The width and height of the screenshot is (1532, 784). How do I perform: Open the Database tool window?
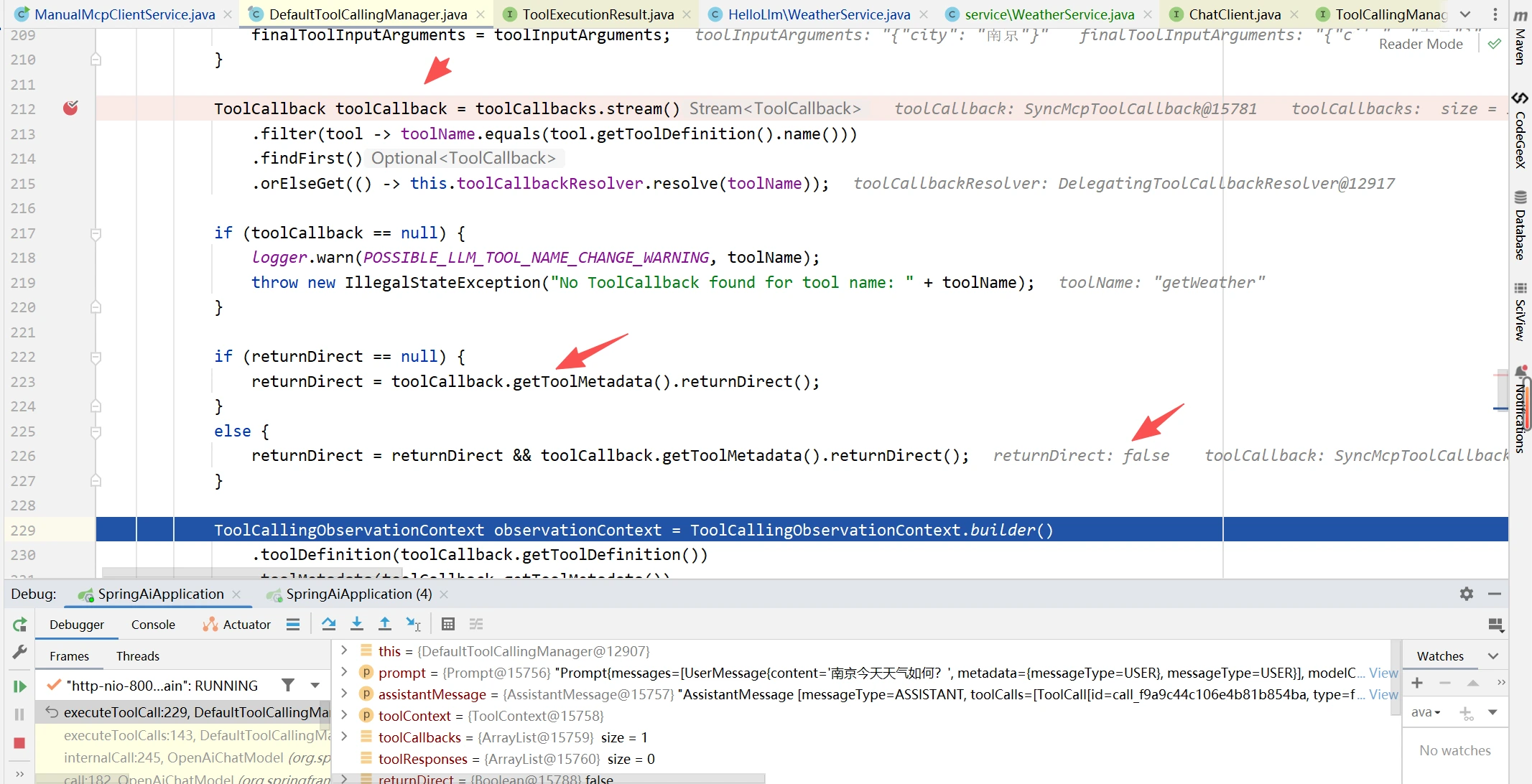[1521, 225]
